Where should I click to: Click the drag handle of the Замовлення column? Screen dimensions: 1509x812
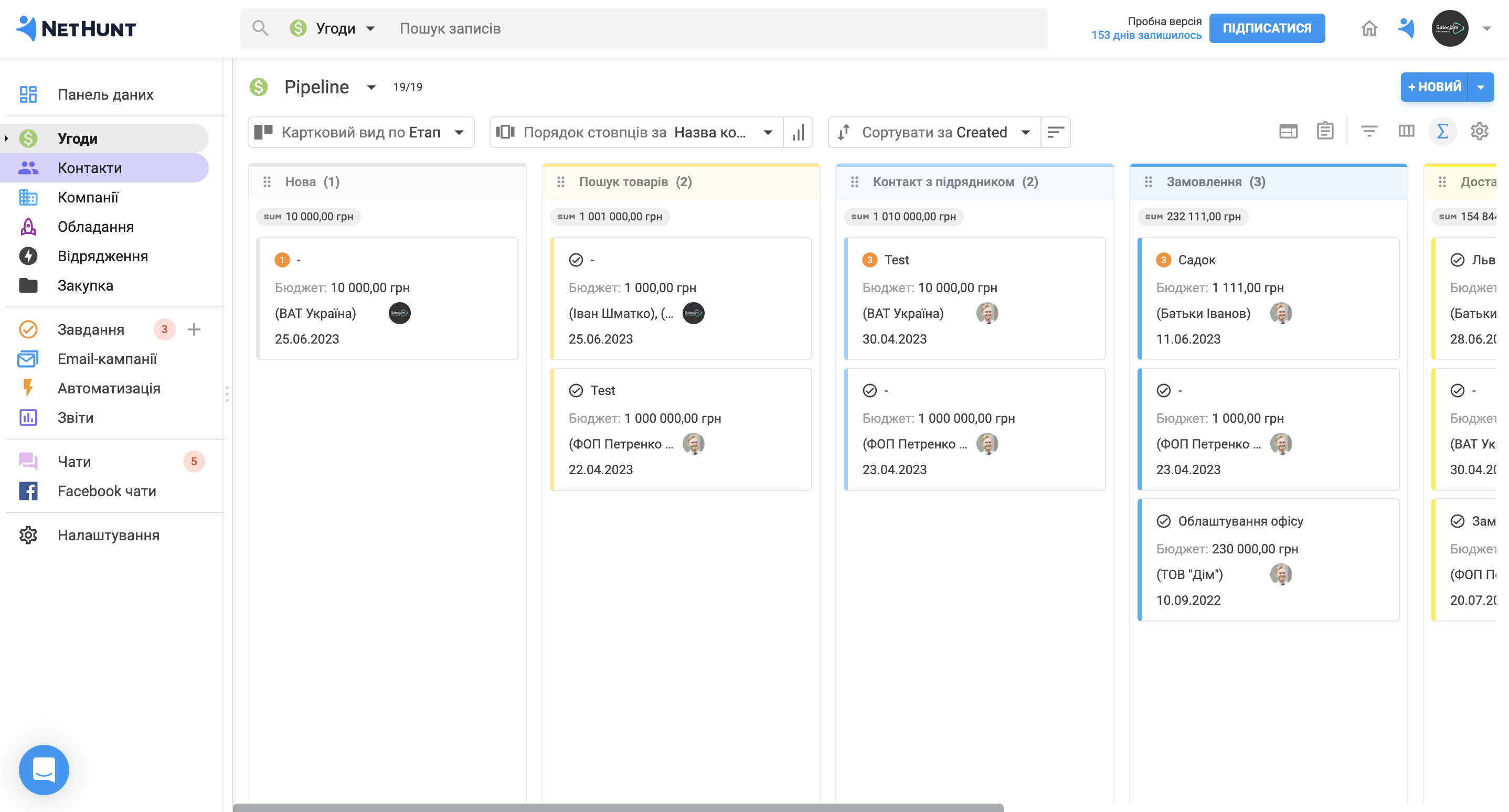tap(1148, 182)
